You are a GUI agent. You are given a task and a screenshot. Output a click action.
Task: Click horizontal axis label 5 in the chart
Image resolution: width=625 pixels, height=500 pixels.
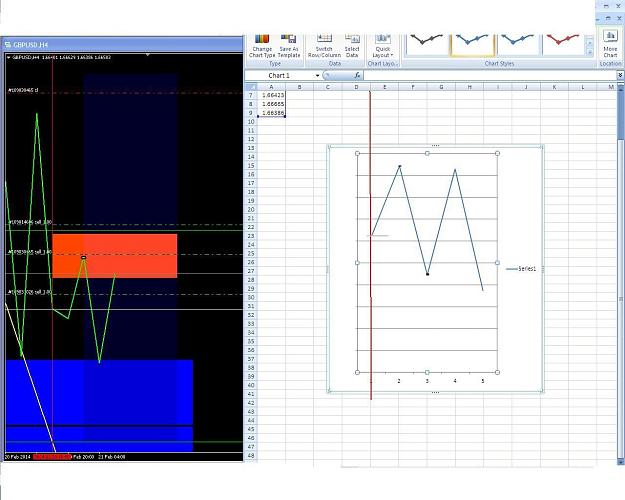point(483,381)
